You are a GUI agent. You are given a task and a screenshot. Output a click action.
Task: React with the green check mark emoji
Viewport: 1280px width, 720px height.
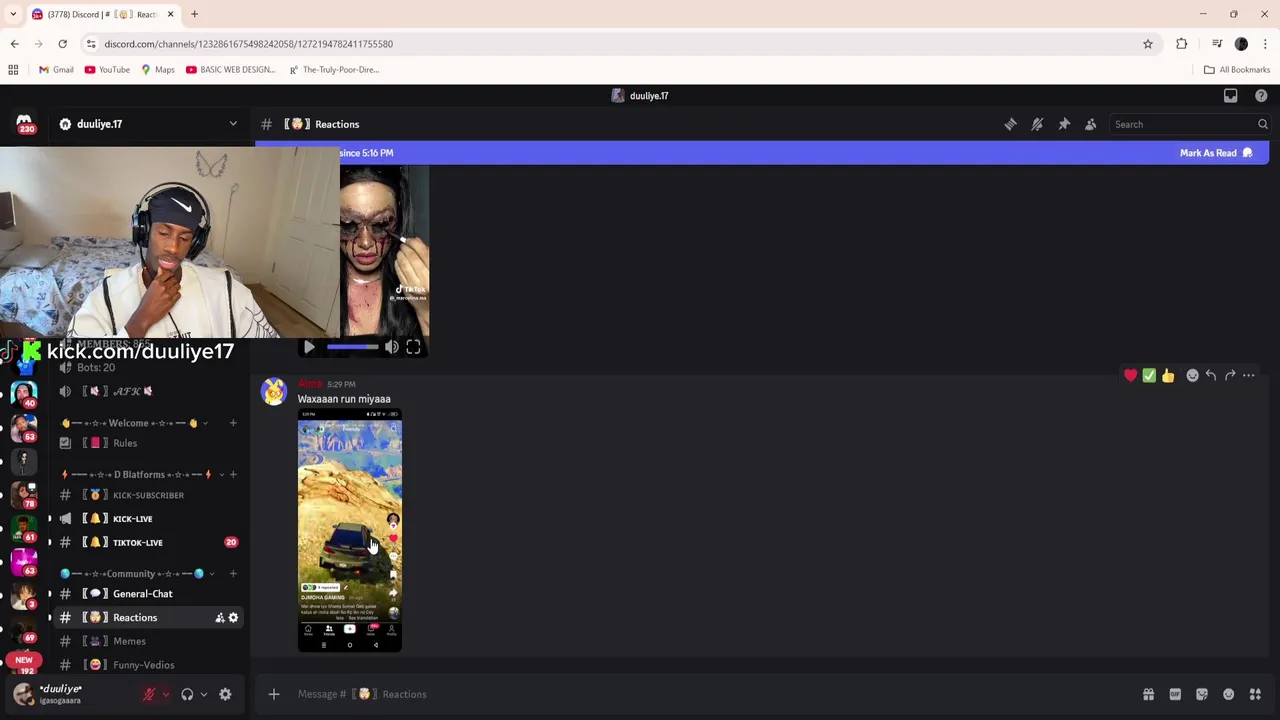pyautogui.click(x=1149, y=375)
